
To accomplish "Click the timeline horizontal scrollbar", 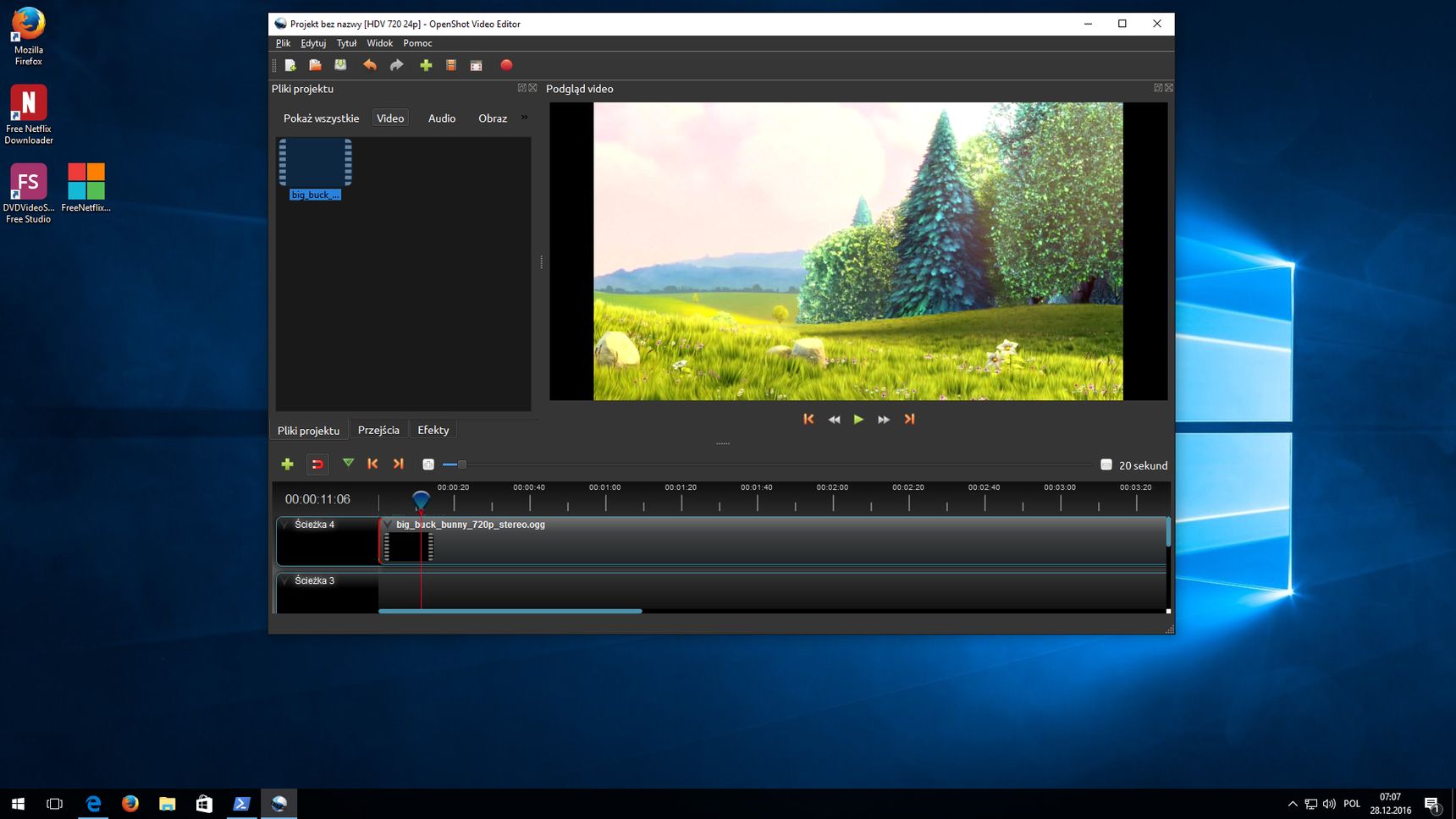I will (510, 611).
